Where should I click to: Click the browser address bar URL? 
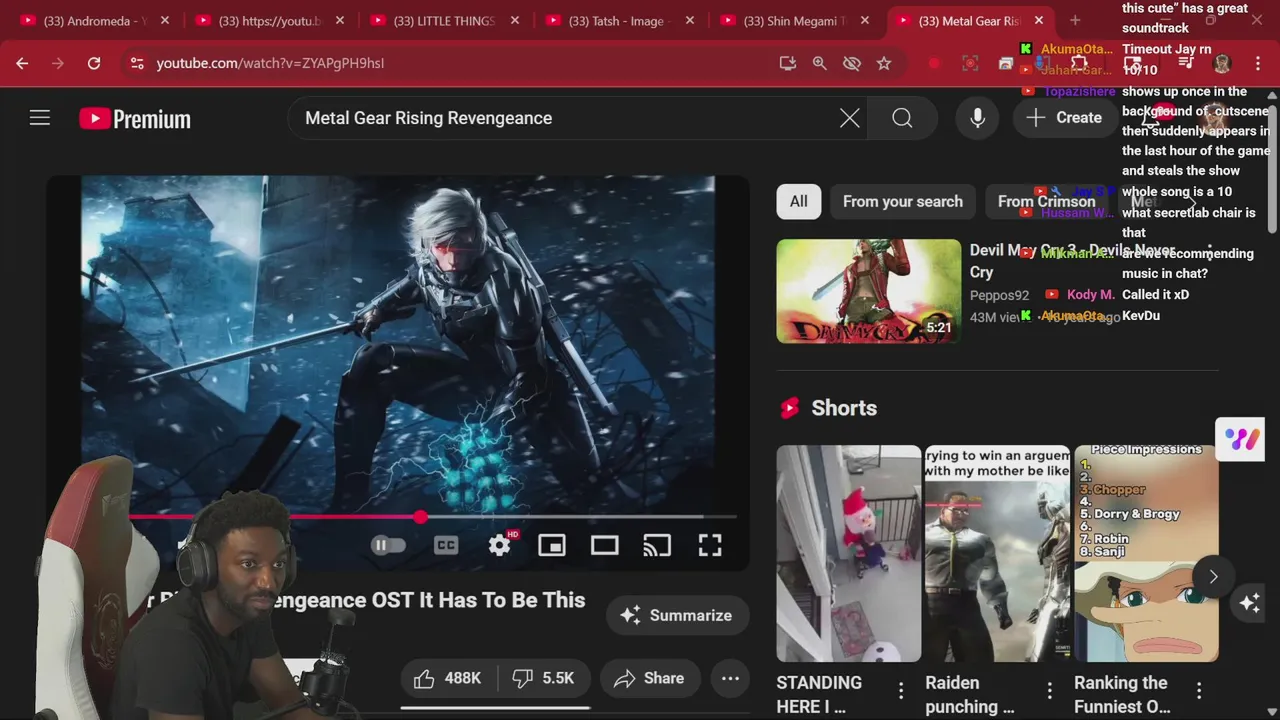point(270,63)
